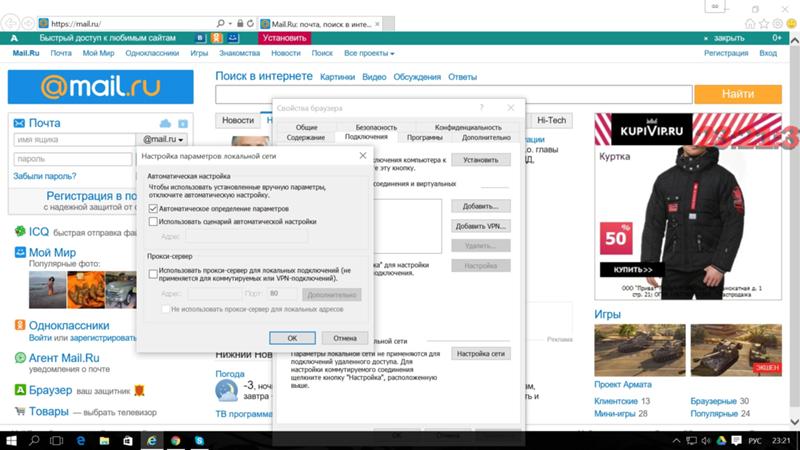800x450 pixels.
Task: Open Task View on the taskbar
Action: 57,440
